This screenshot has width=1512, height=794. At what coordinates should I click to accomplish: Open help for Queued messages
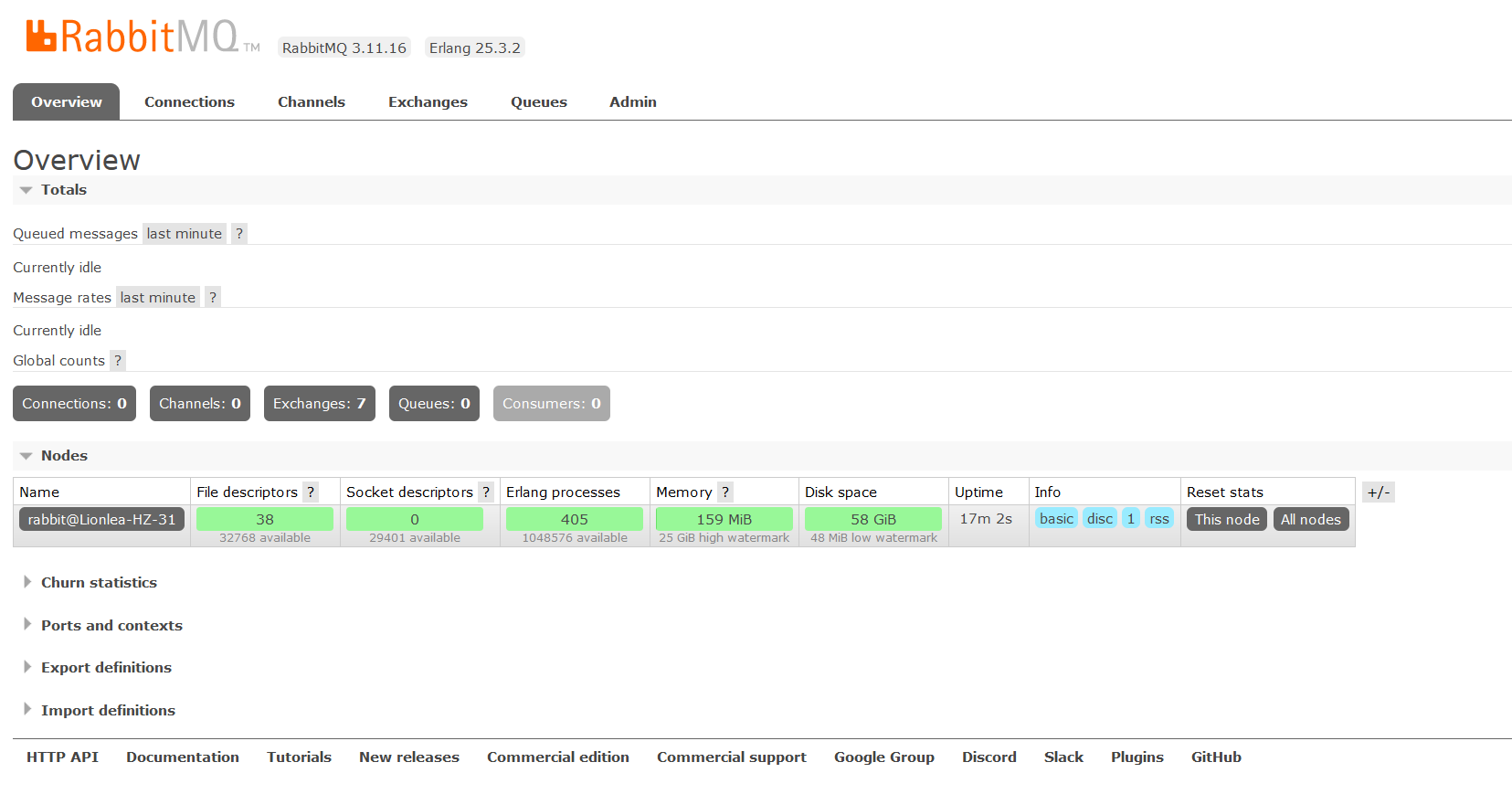[x=239, y=234]
